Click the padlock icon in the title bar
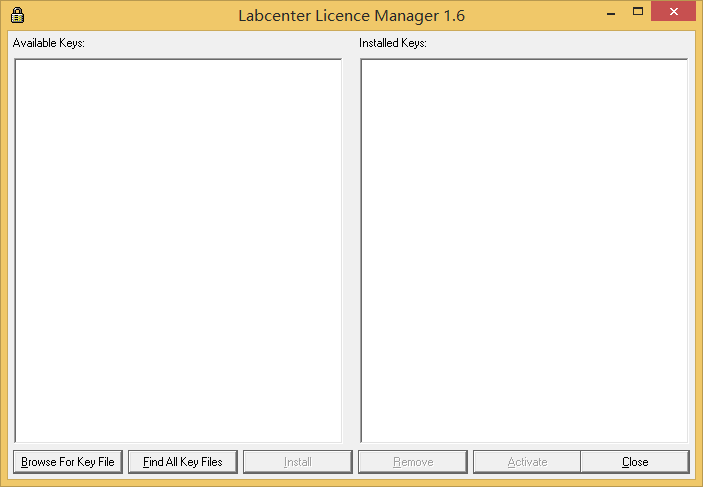The height and width of the screenshot is (487, 703). [17, 15]
